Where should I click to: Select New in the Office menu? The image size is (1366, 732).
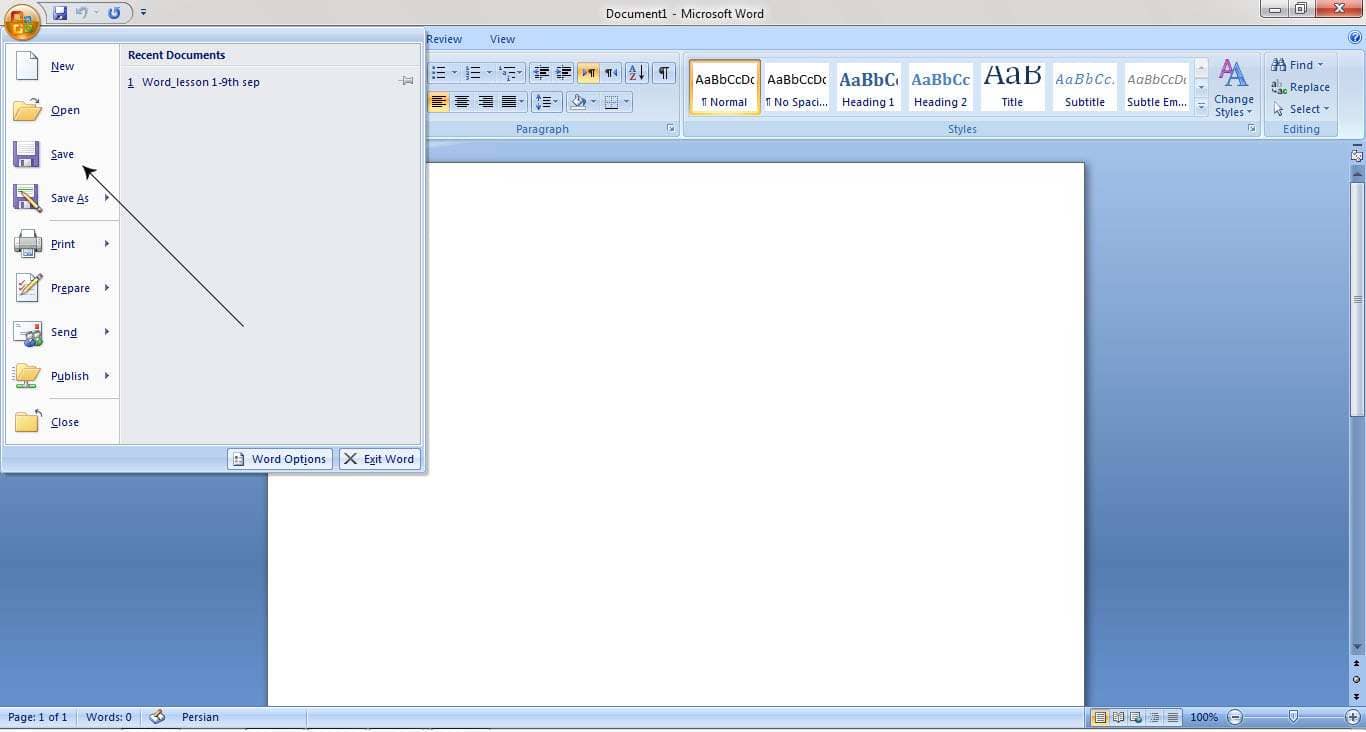pyautogui.click(x=62, y=66)
